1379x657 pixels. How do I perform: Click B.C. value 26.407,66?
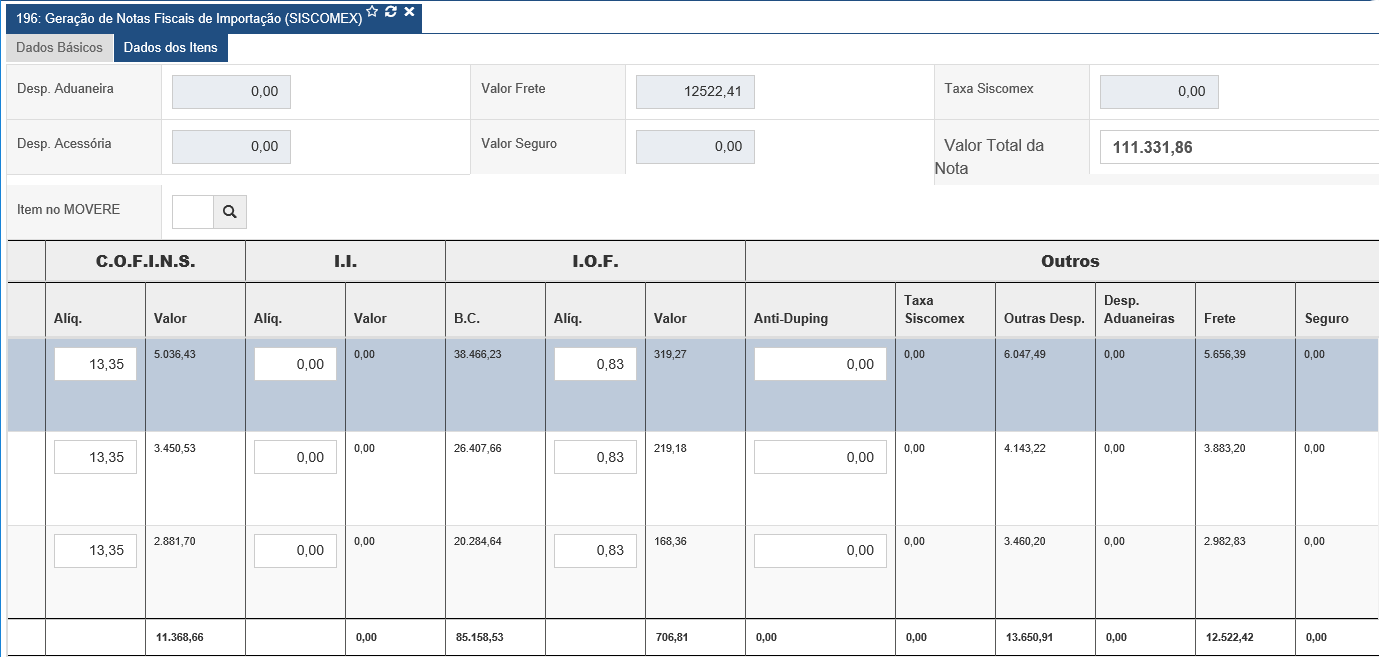(x=478, y=448)
